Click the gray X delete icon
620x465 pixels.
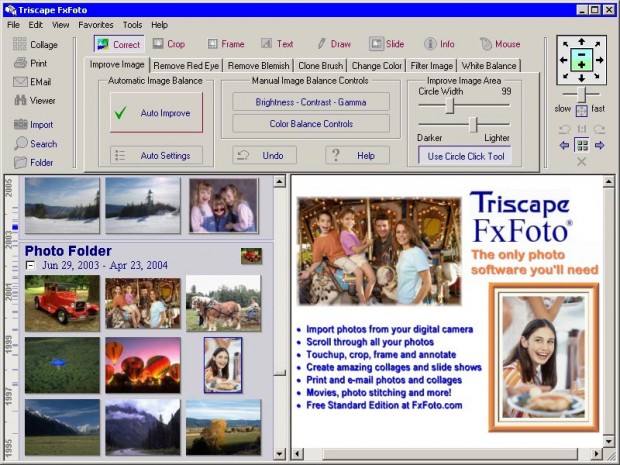pos(581,161)
